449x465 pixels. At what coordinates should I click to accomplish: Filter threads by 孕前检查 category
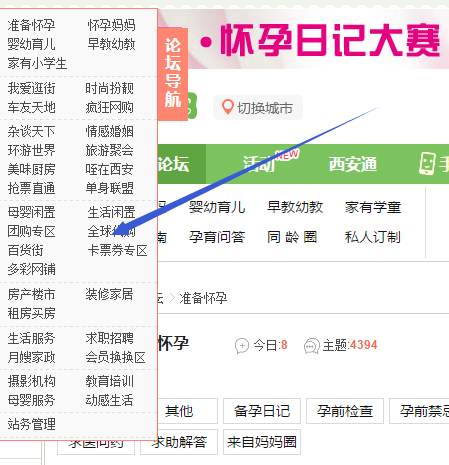coord(345,411)
